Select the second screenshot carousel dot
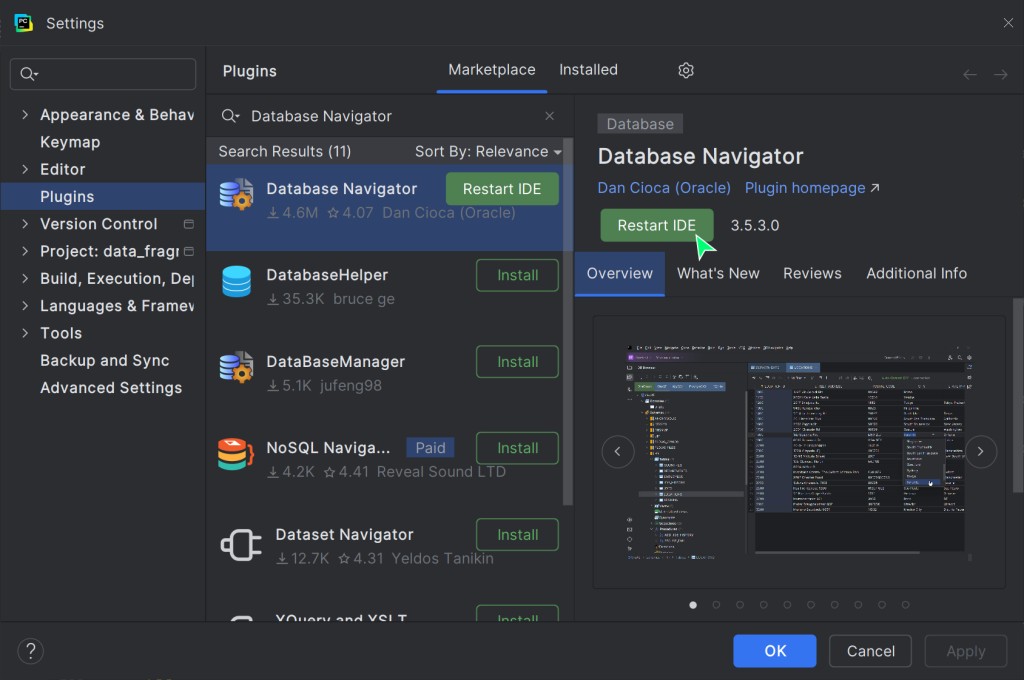This screenshot has height=680, width=1024. (x=716, y=605)
